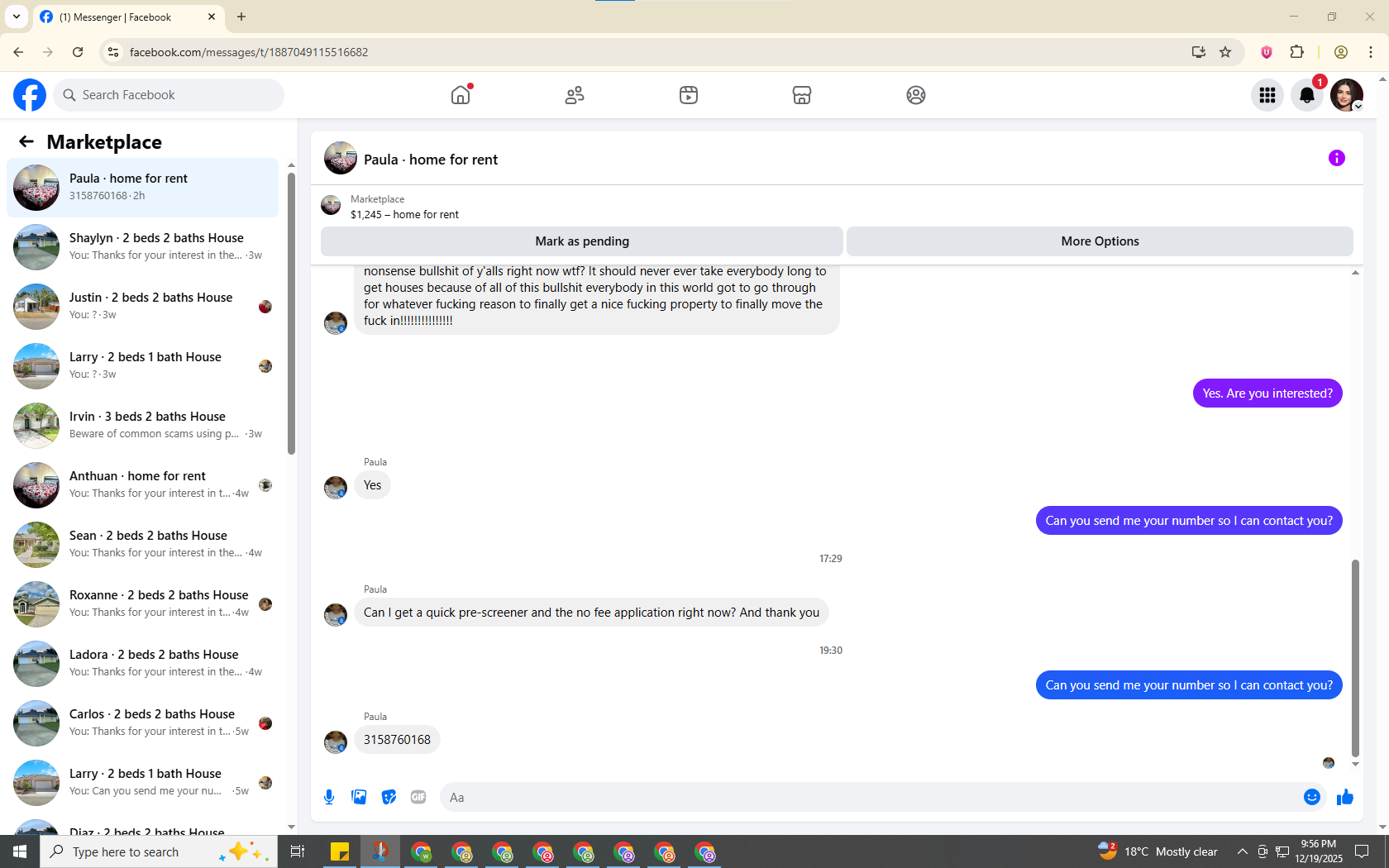1389x868 pixels.
Task: Open the browser Extensions puzzle icon
Action: (1296, 52)
